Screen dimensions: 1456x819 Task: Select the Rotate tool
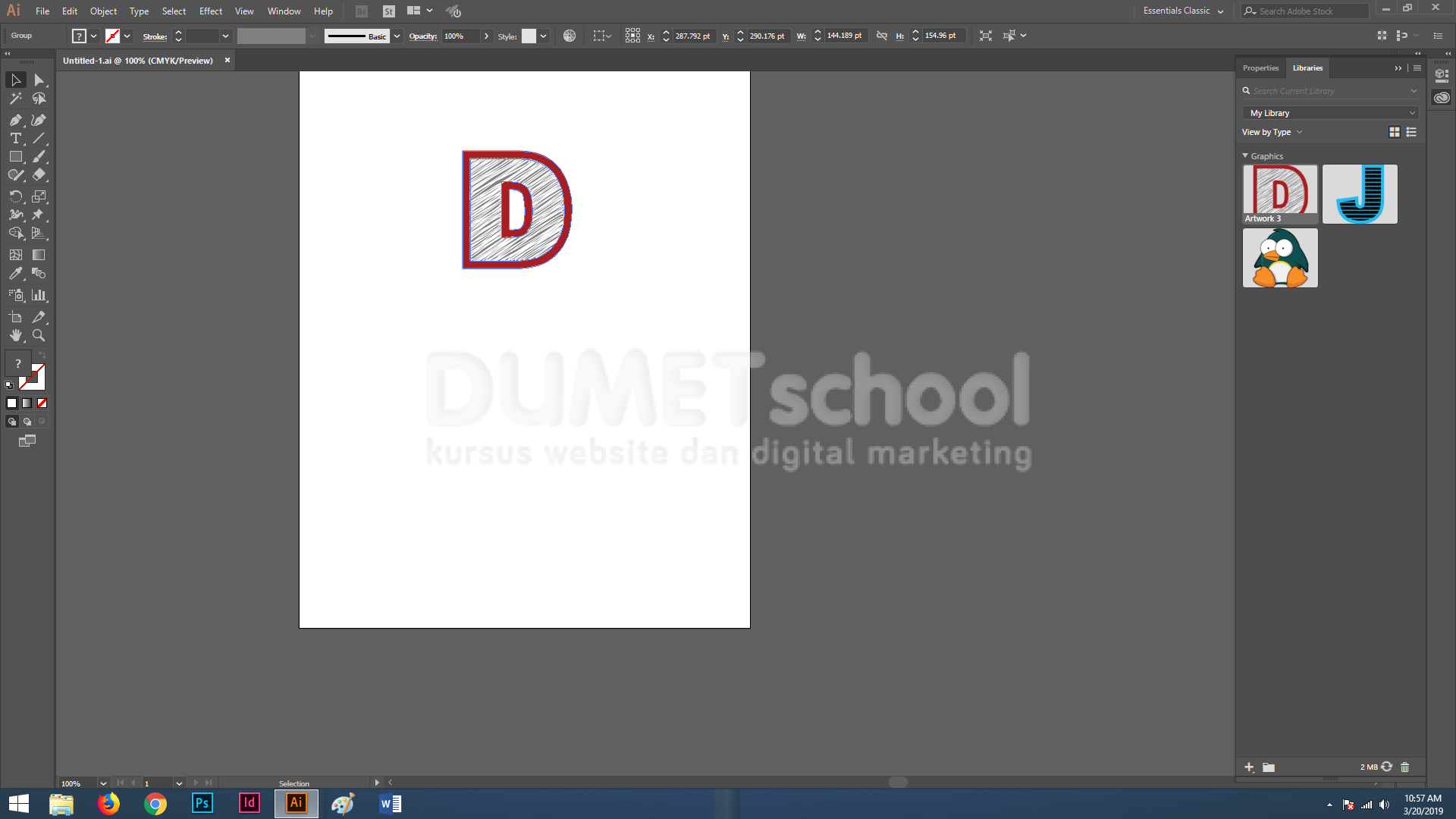pyautogui.click(x=16, y=196)
